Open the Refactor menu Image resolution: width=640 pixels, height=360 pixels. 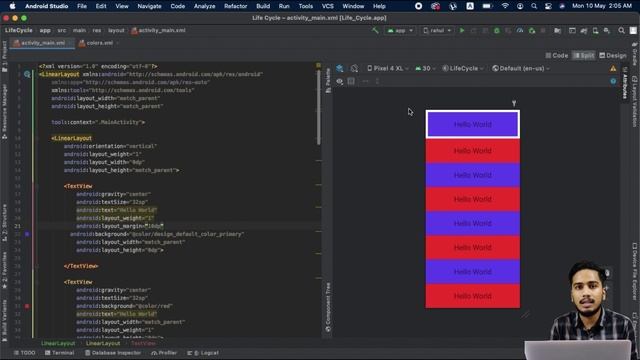click(x=236, y=6)
